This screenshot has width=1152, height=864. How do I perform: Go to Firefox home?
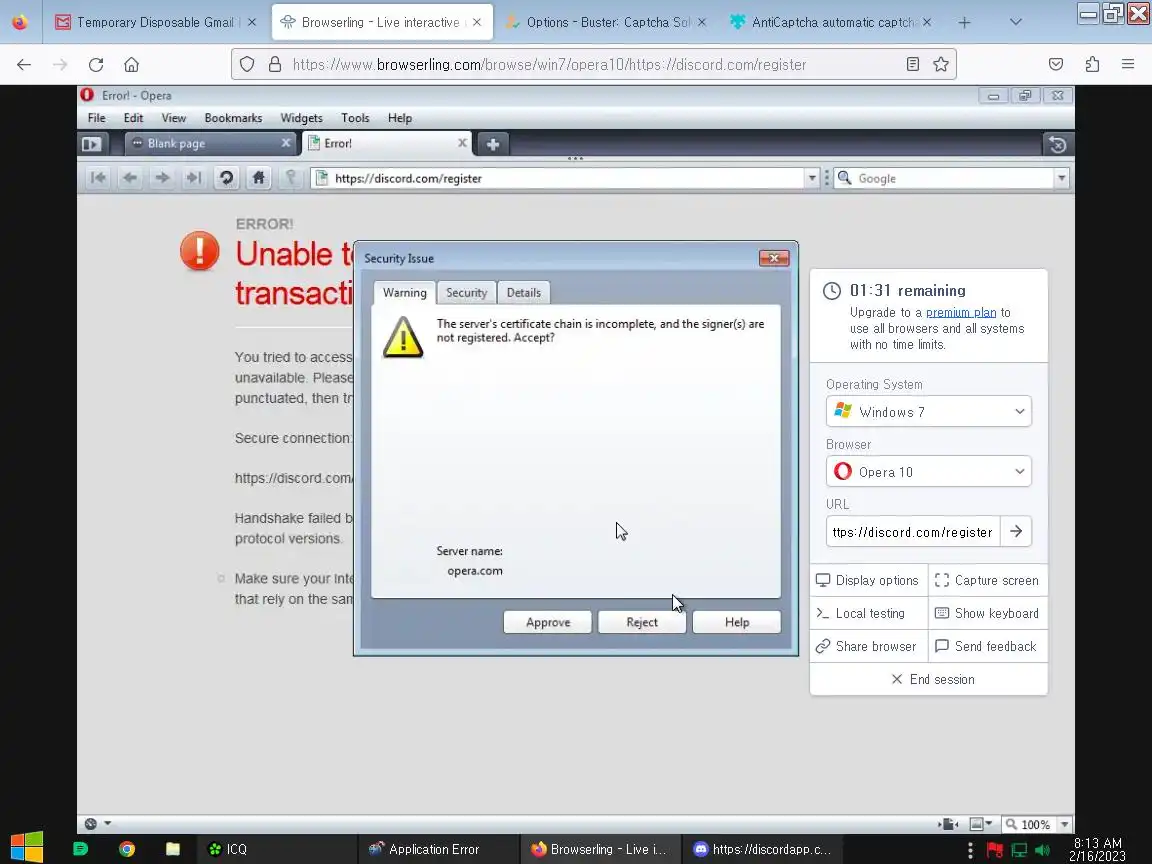[x=132, y=65]
